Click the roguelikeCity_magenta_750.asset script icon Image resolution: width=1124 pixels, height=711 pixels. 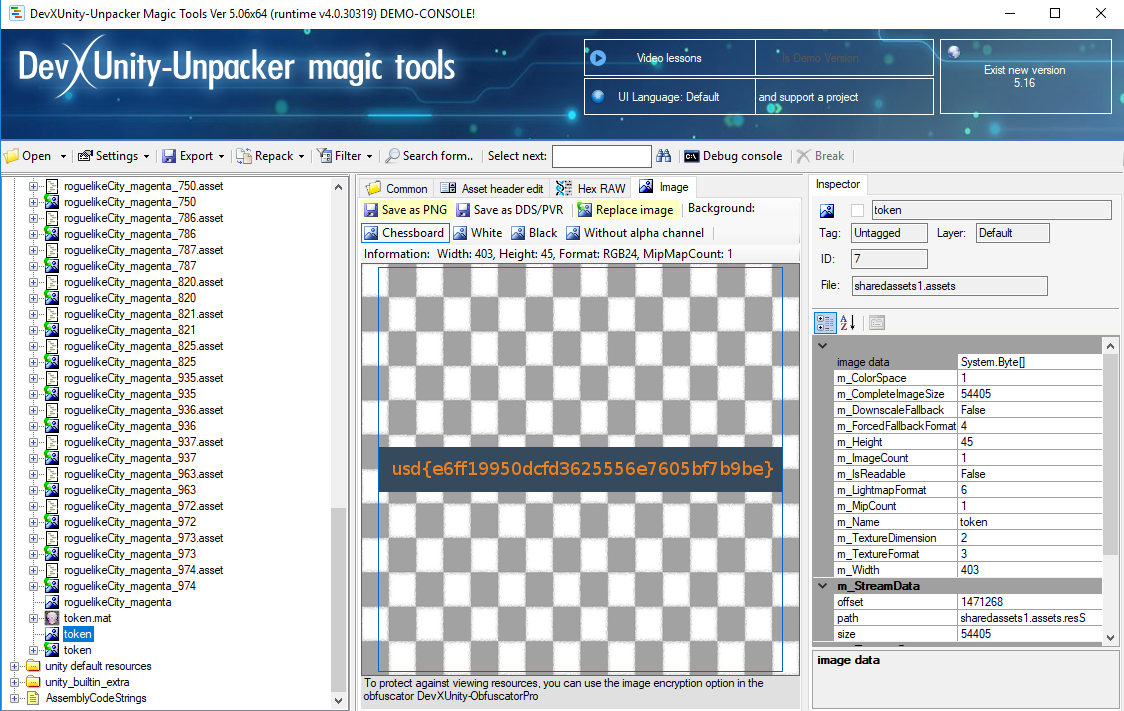52,186
